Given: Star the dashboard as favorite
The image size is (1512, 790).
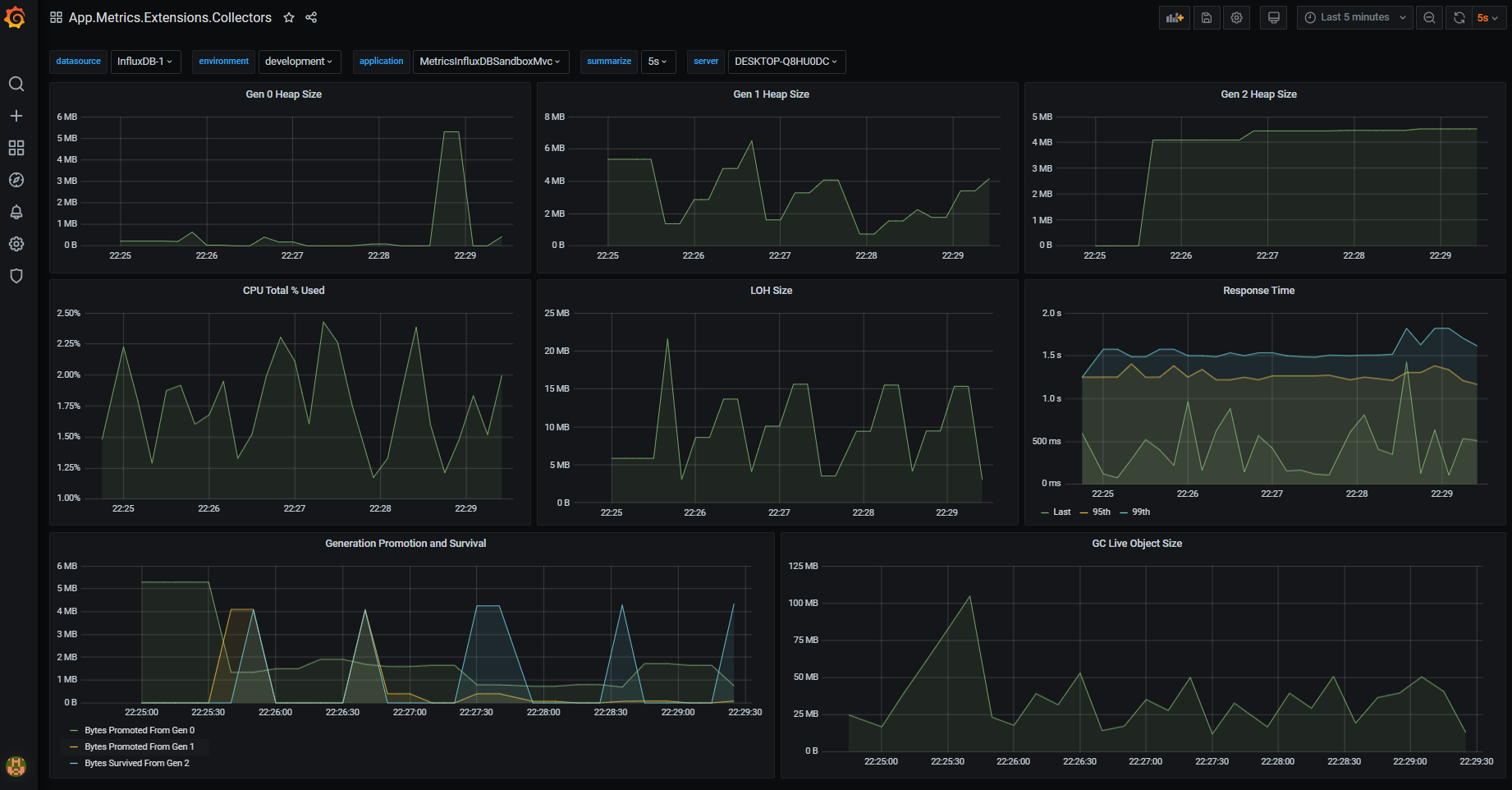Looking at the screenshot, I should (289, 17).
